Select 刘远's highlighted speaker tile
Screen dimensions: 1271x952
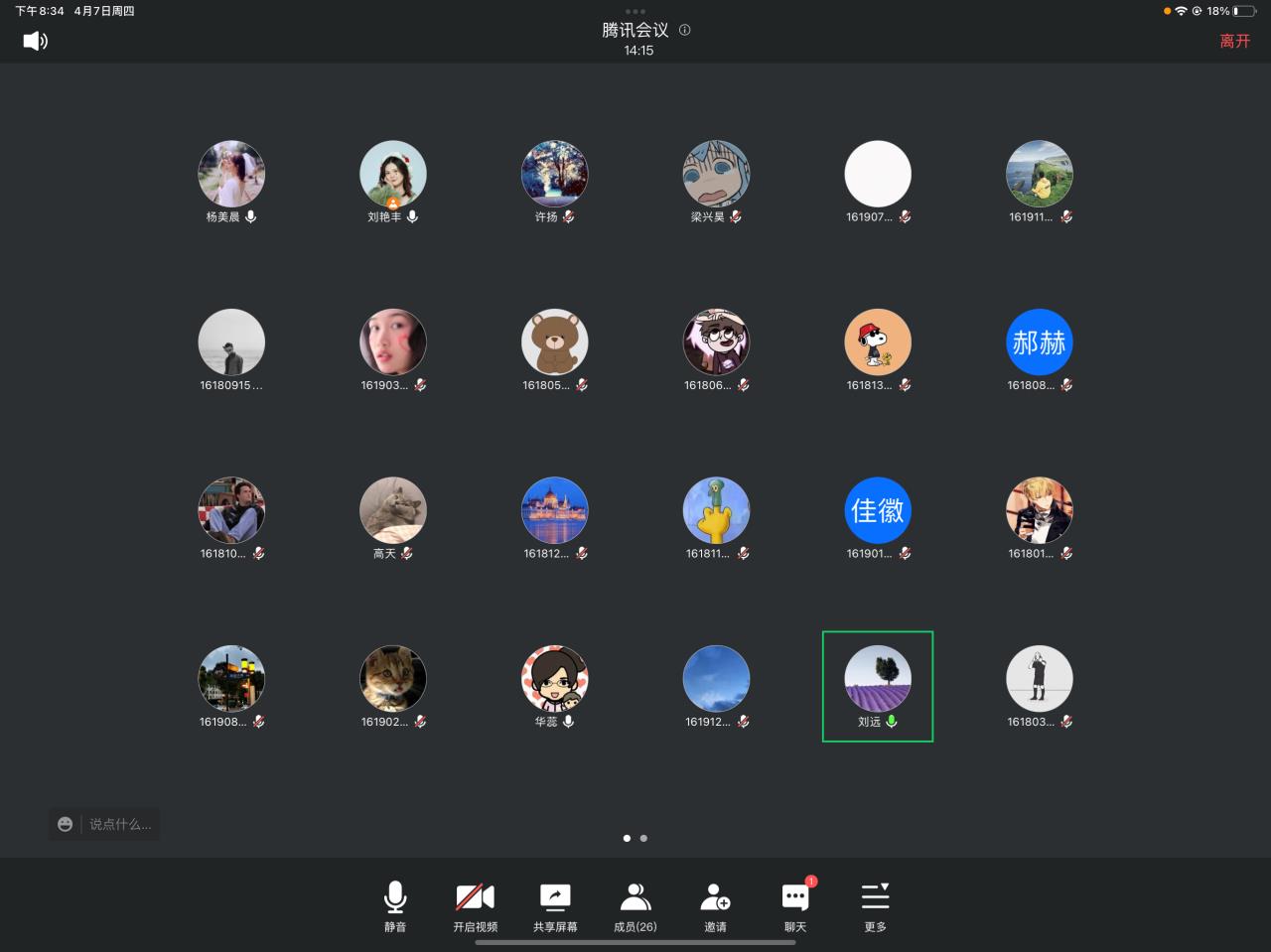pos(878,686)
